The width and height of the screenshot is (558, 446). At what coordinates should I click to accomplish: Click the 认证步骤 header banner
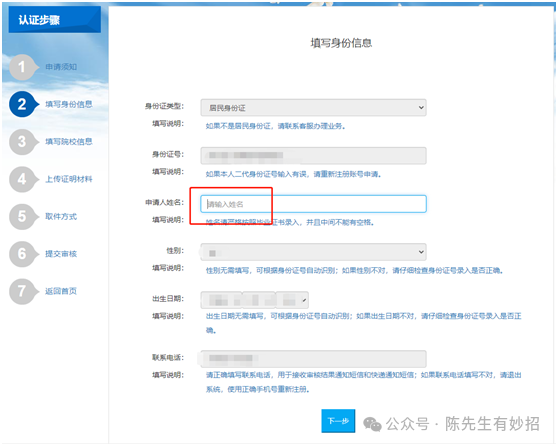pyautogui.click(x=55, y=20)
